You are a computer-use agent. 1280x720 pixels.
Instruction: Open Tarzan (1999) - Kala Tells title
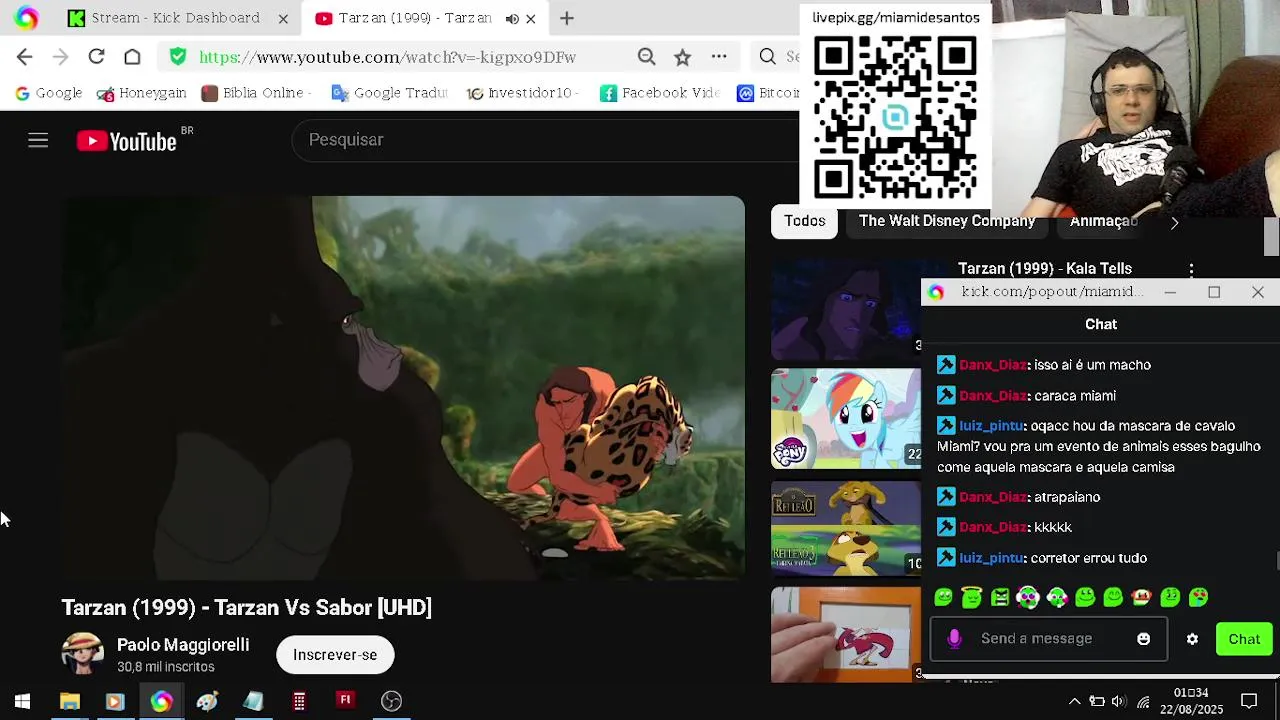1045,268
